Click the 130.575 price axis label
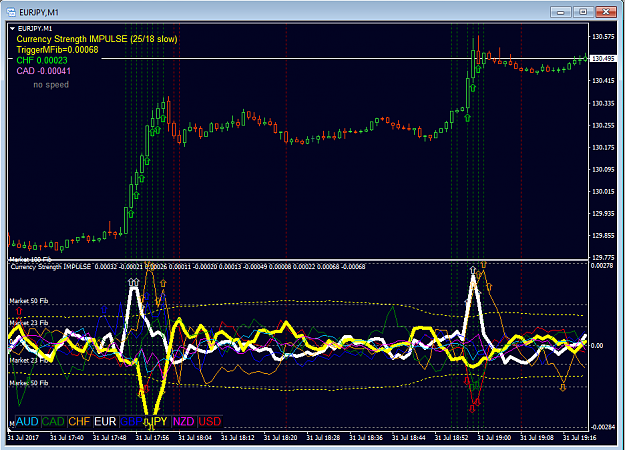This screenshot has width=625, height=450. (603, 37)
